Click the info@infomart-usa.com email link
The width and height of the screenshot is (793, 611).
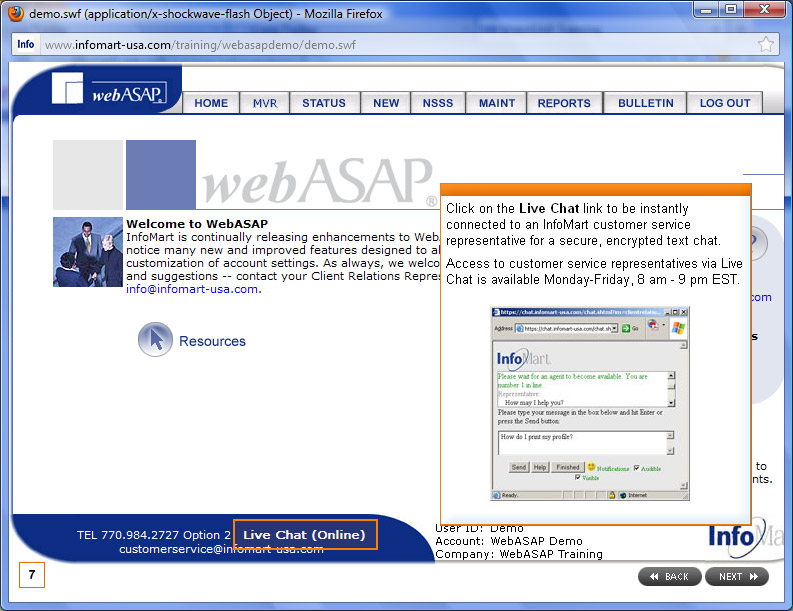pyautogui.click(x=192, y=289)
